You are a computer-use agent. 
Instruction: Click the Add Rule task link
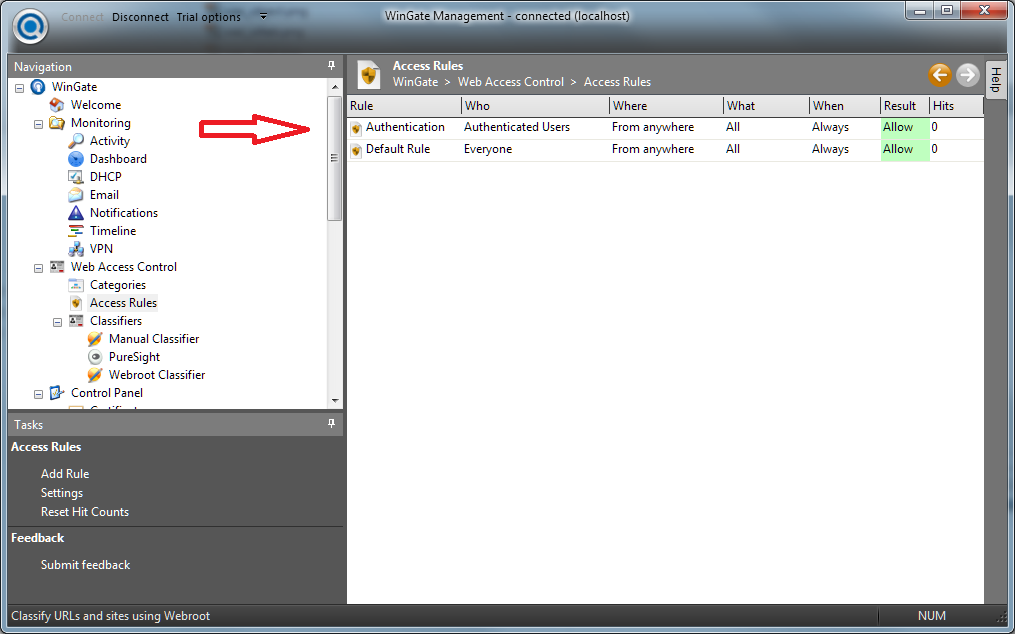(x=65, y=474)
